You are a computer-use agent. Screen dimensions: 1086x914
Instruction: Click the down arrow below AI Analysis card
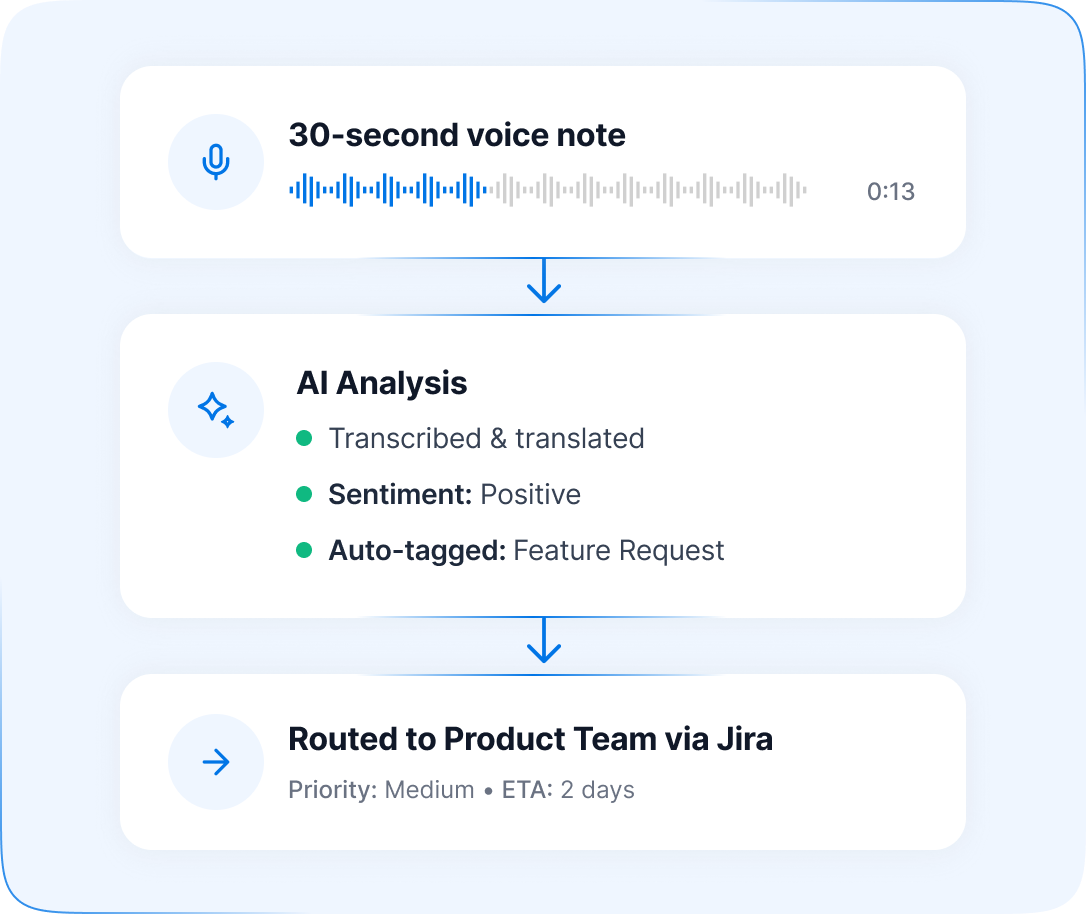click(543, 641)
